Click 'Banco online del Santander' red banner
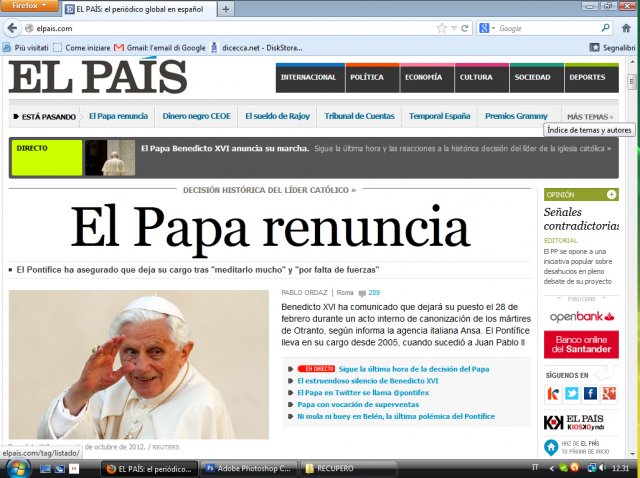 [x=581, y=345]
